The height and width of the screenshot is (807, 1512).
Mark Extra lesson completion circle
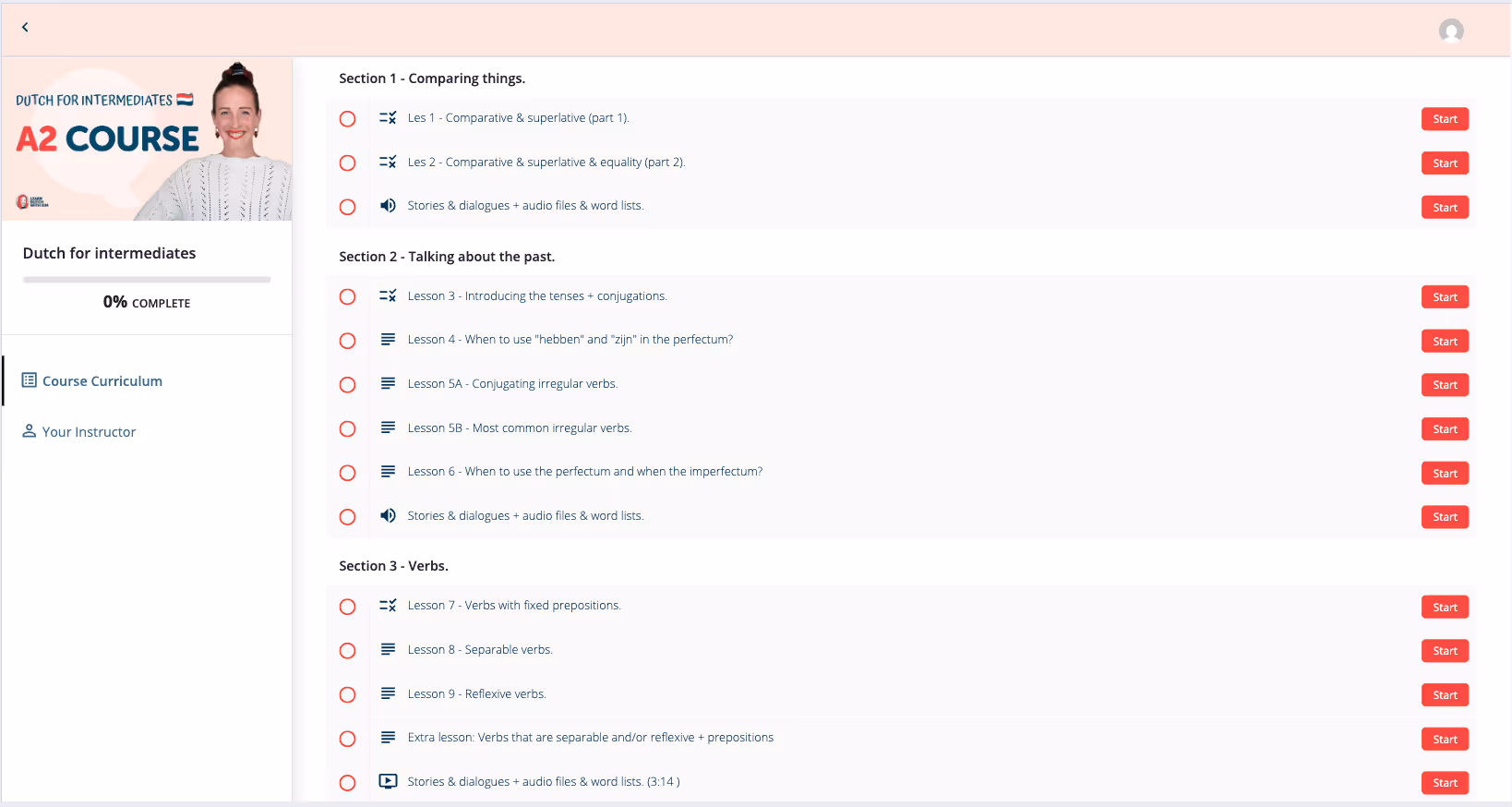click(x=347, y=740)
